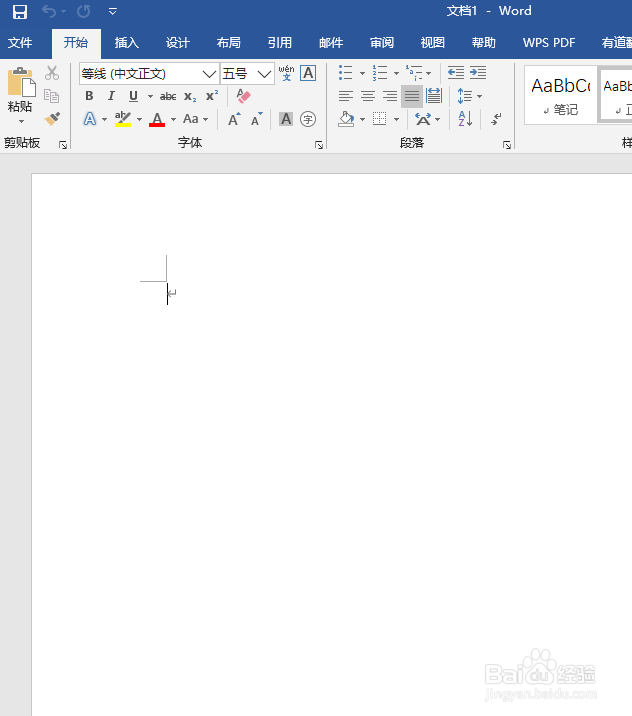Click the Increase Font Size icon
The height and width of the screenshot is (716, 632).
(234, 119)
